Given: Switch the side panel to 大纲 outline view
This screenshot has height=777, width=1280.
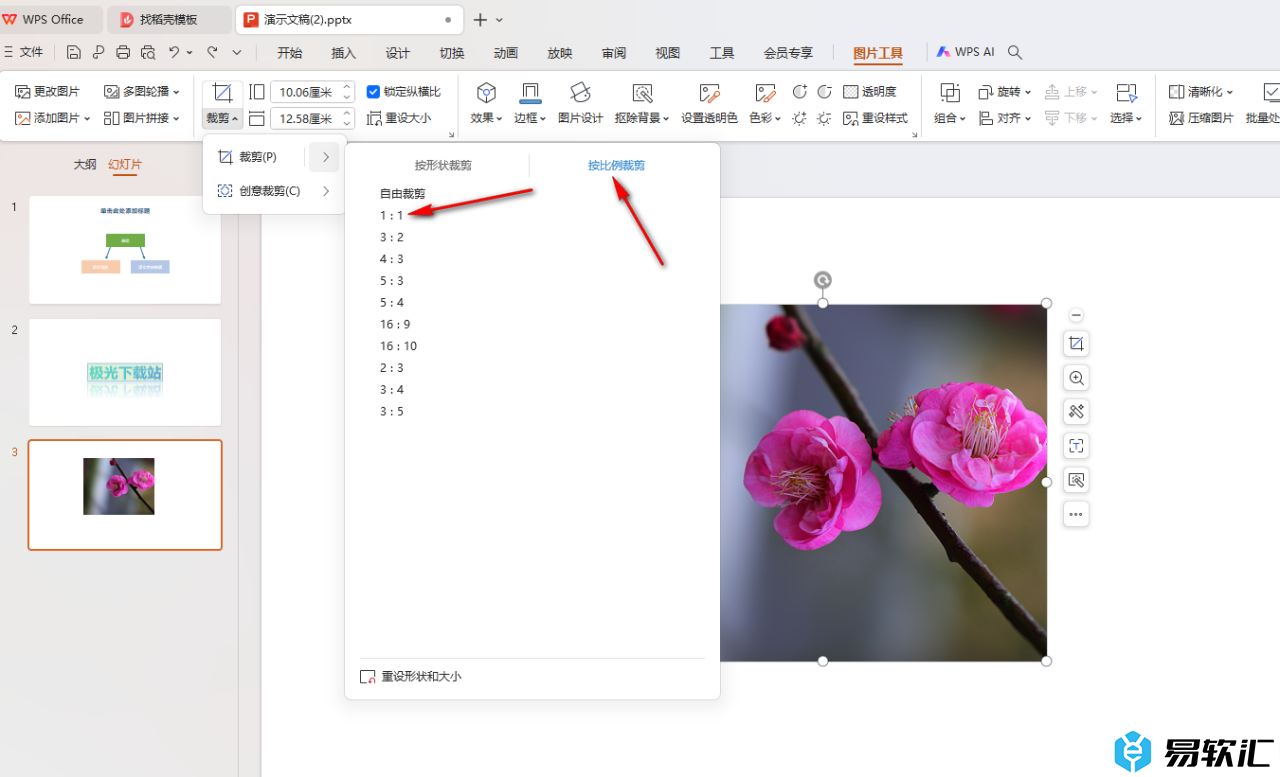Looking at the screenshot, I should [85, 164].
